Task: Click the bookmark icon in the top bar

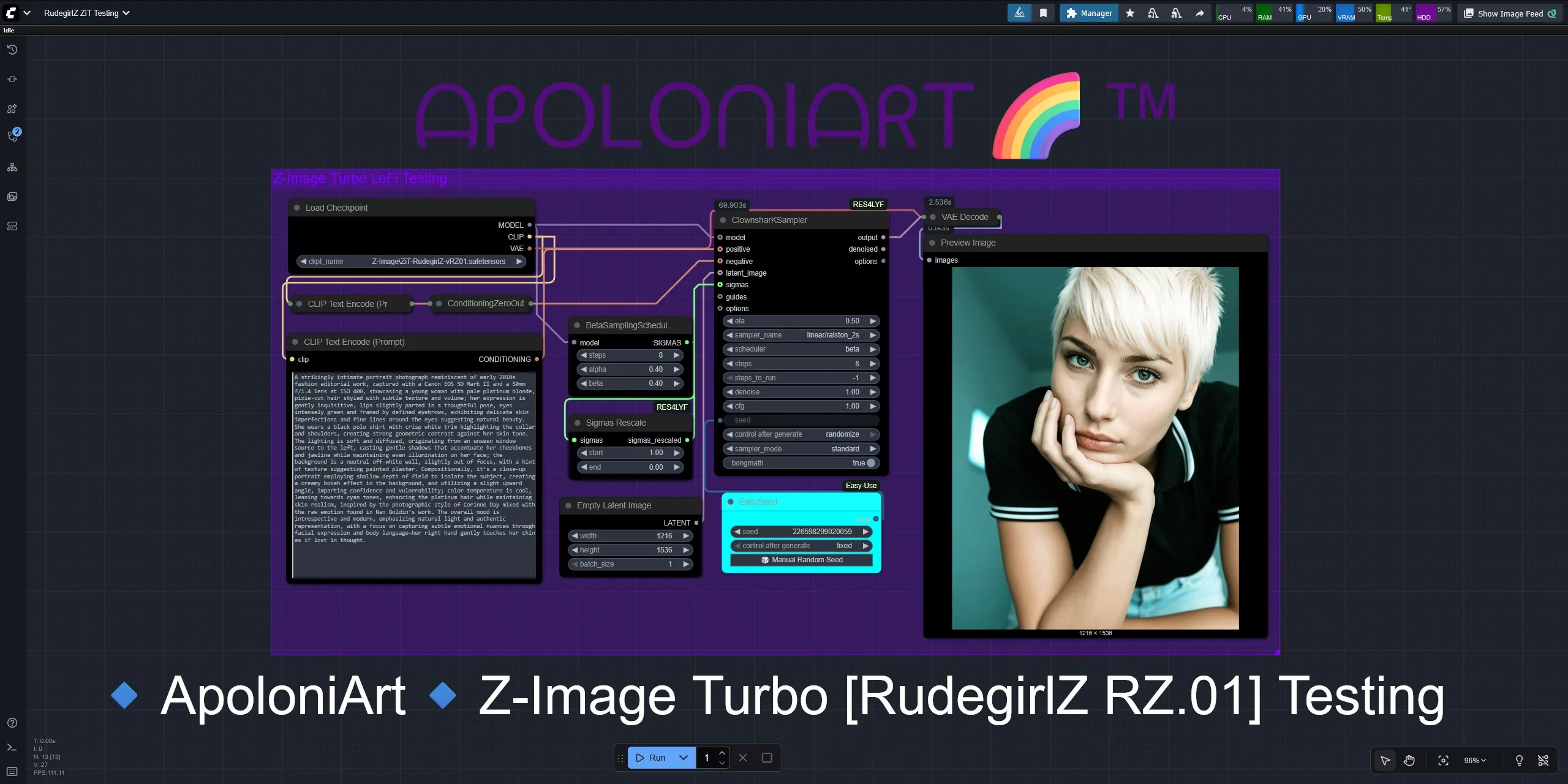Action: click(1043, 13)
